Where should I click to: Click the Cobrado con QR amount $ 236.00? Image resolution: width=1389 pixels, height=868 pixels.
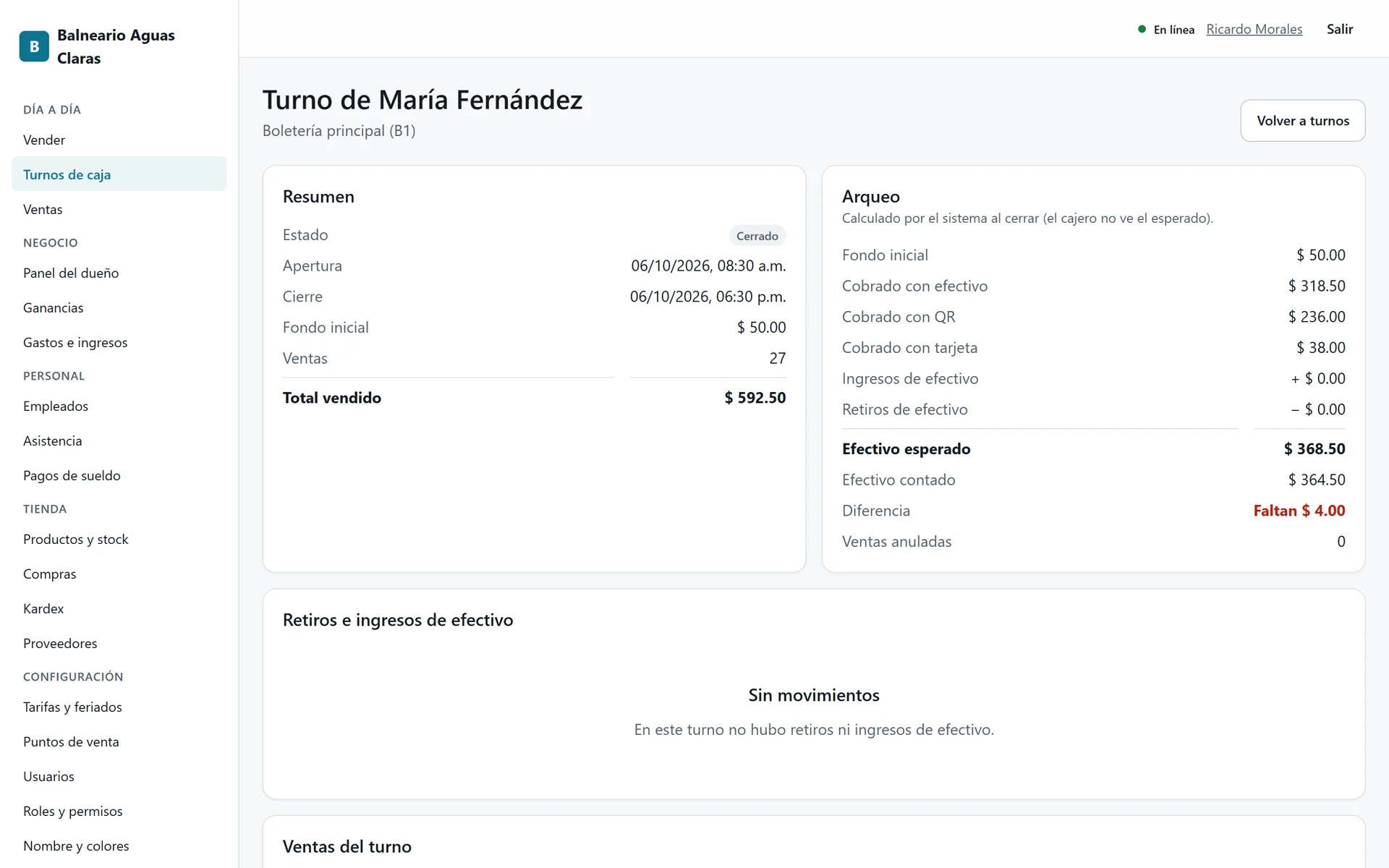pos(1316,317)
